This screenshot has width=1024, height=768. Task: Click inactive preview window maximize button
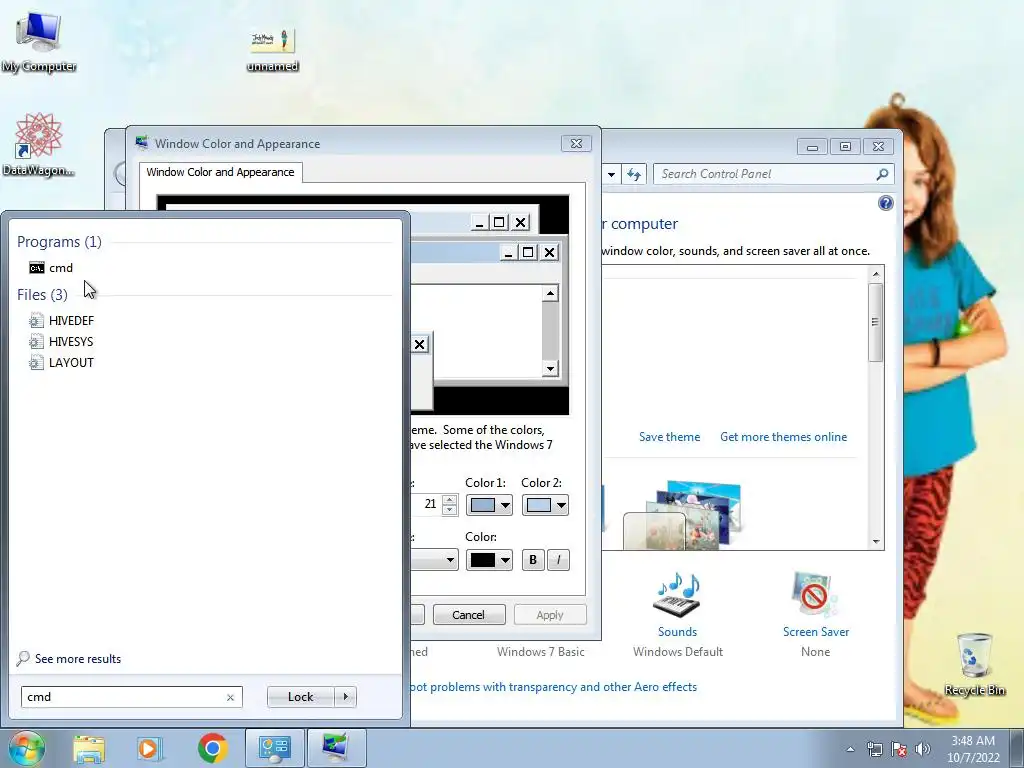coord(499,223)
